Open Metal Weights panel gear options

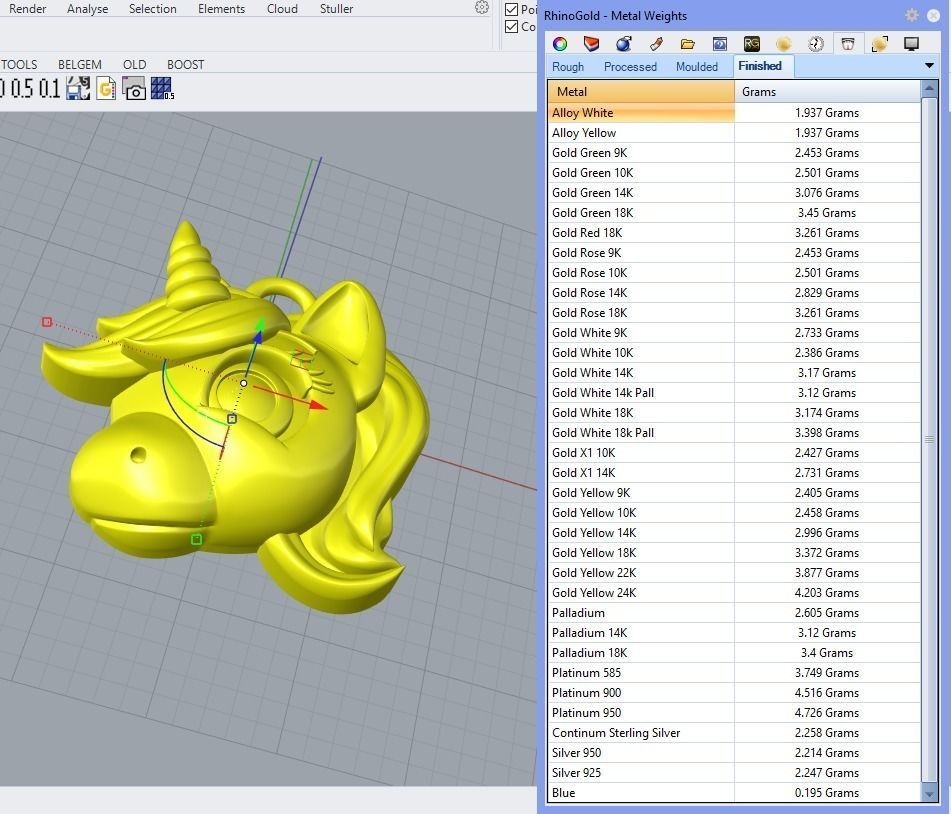pos(912,15)
